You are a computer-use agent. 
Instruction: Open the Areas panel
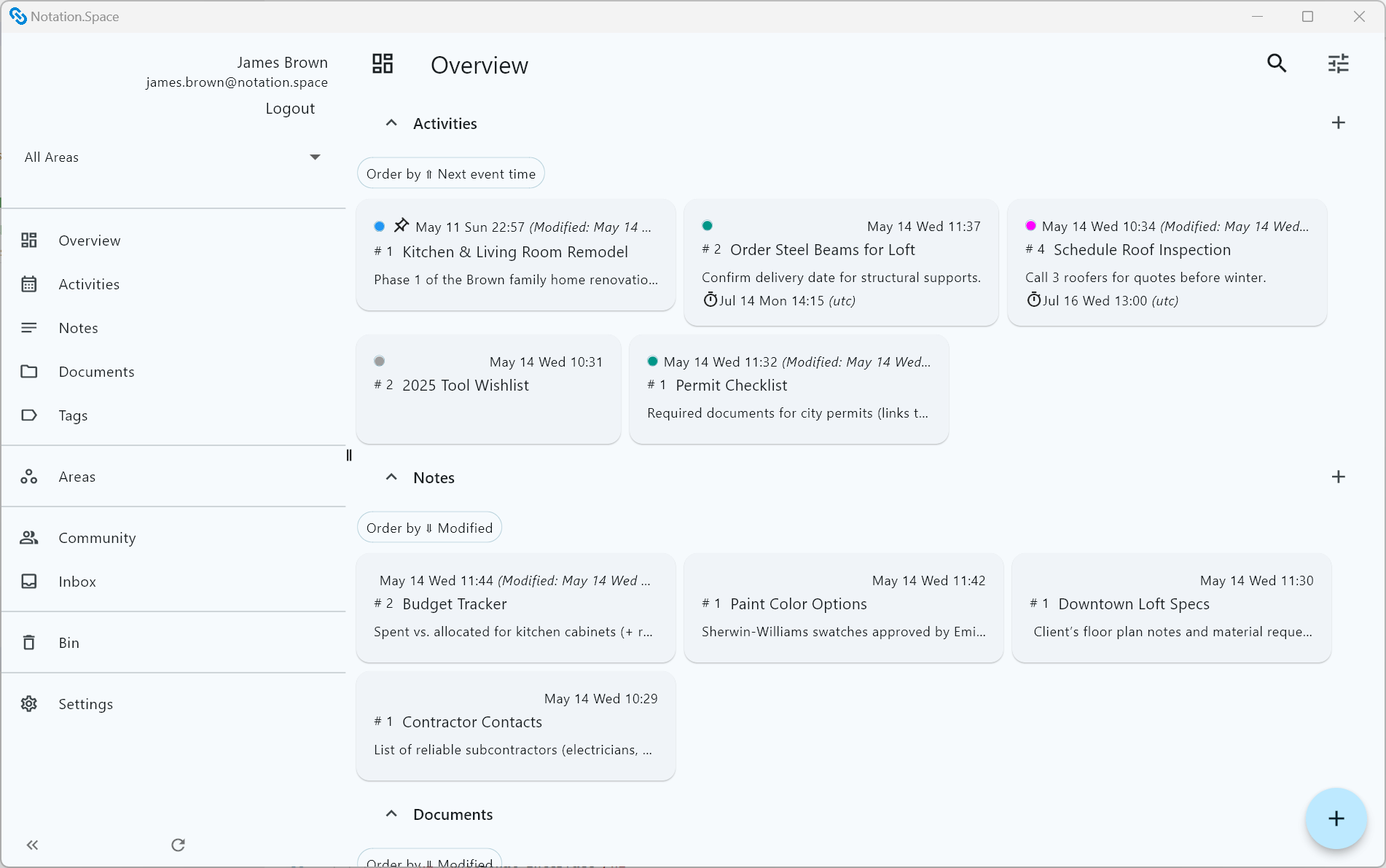click(x=77, y=477)
